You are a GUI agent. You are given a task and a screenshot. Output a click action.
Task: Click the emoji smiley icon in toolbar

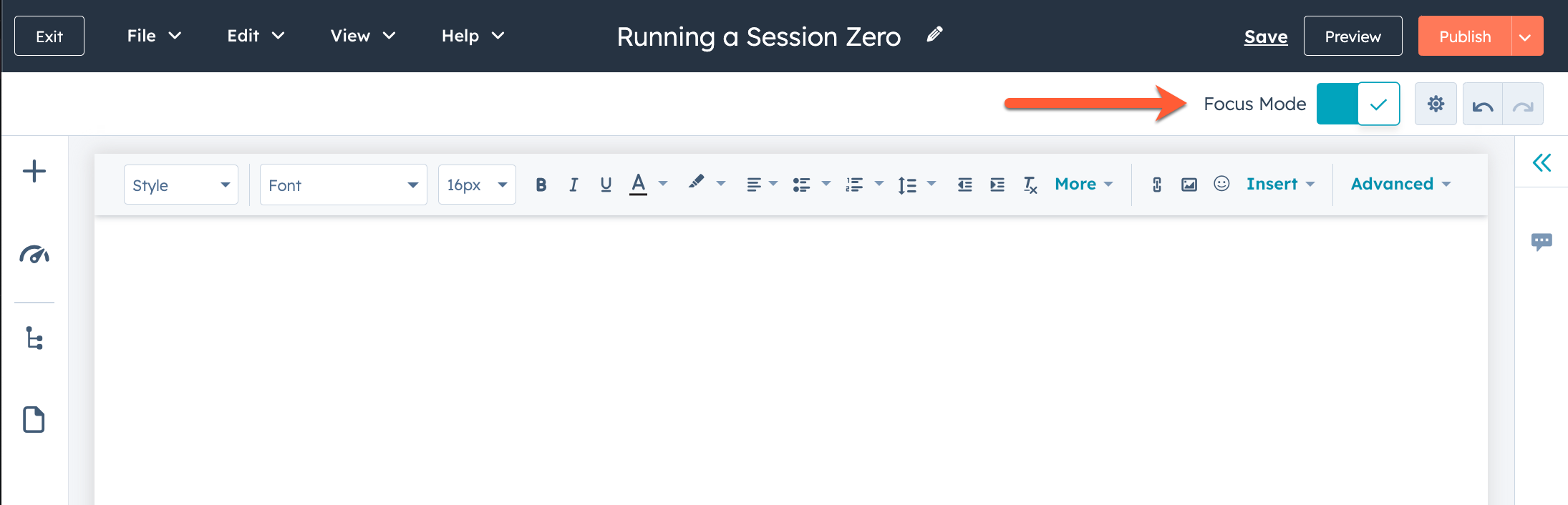tap(1221, 184)
